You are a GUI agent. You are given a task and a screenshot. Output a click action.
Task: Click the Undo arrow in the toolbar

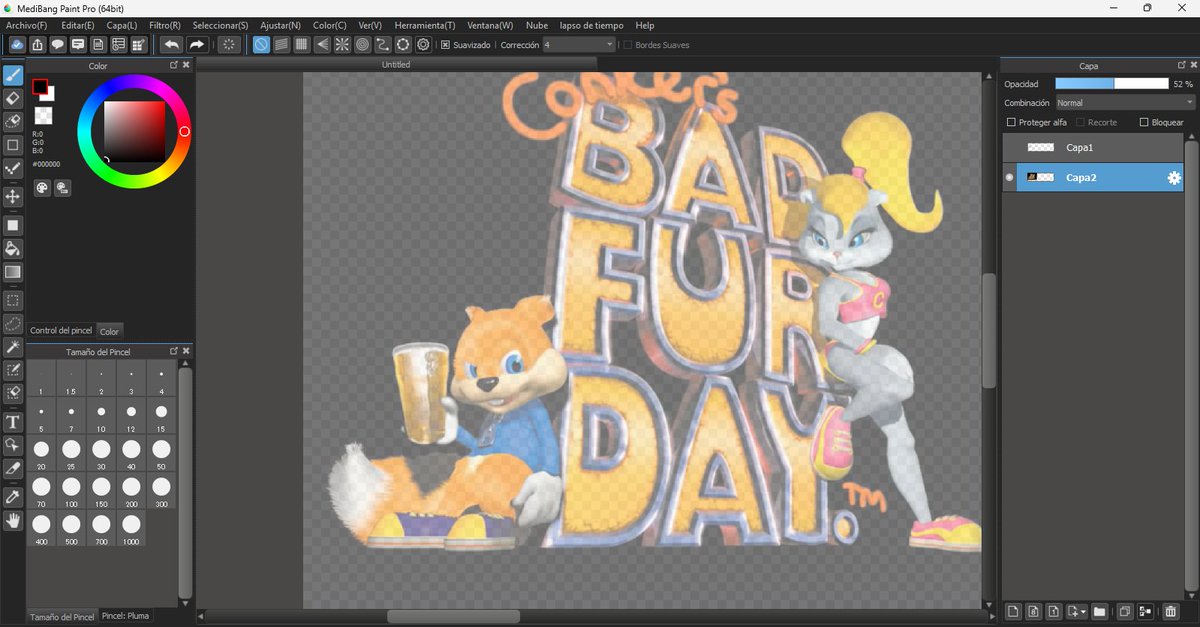(172, 45)
